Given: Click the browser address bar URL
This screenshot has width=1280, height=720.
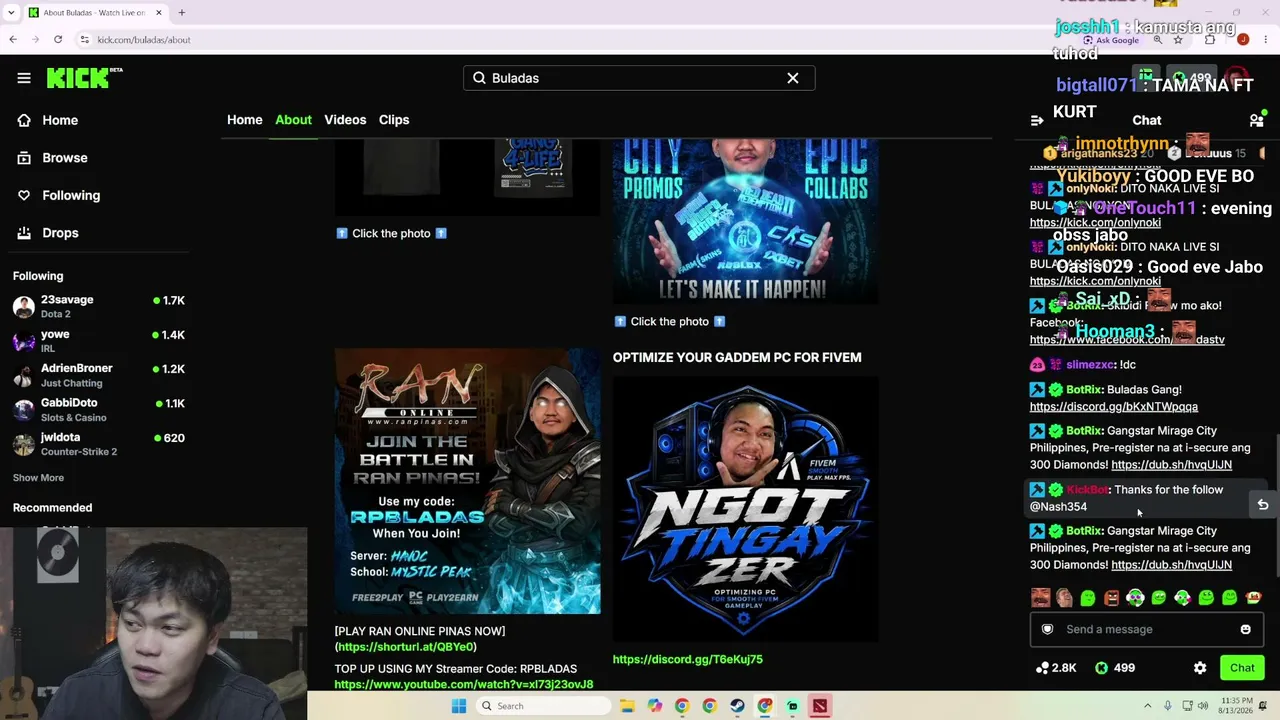Looking at the screenshot, I should [x=144, y=40].
